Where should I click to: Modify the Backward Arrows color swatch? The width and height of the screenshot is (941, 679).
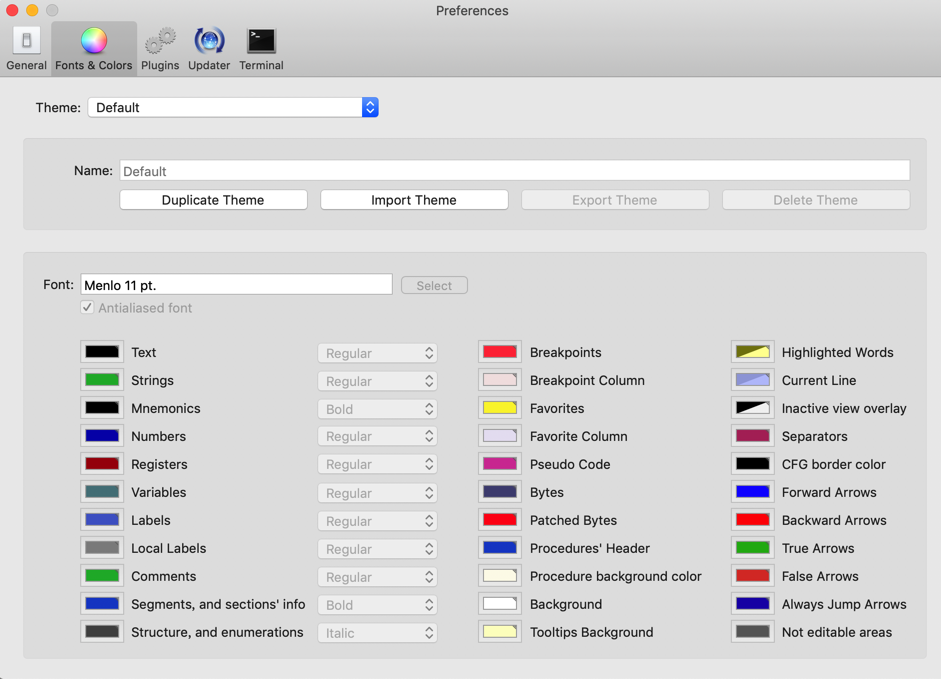[x=753, y=520]
